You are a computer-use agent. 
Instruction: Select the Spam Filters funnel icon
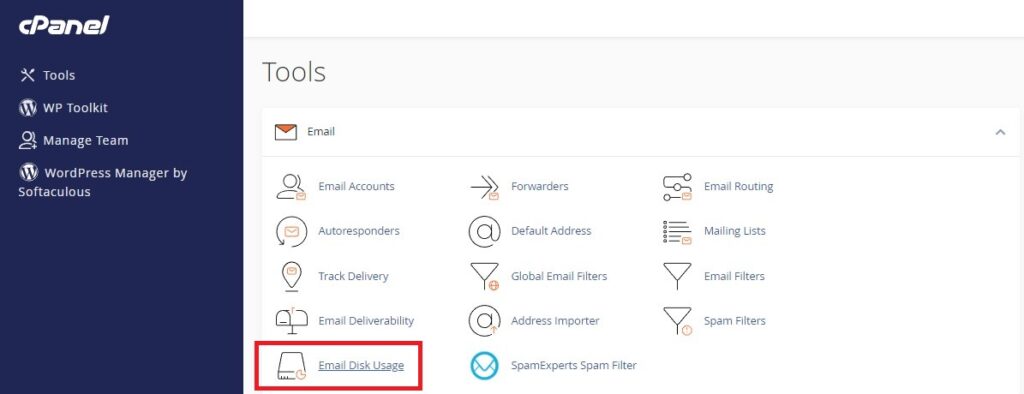(677, 321)
